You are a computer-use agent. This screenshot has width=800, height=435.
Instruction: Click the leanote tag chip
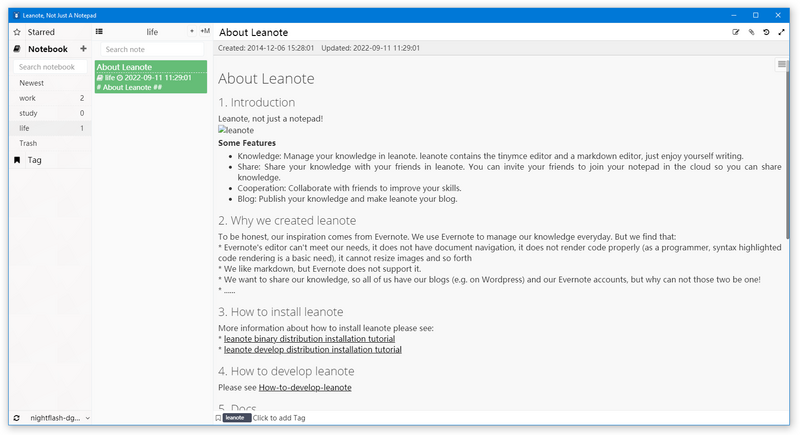[237, 418]
